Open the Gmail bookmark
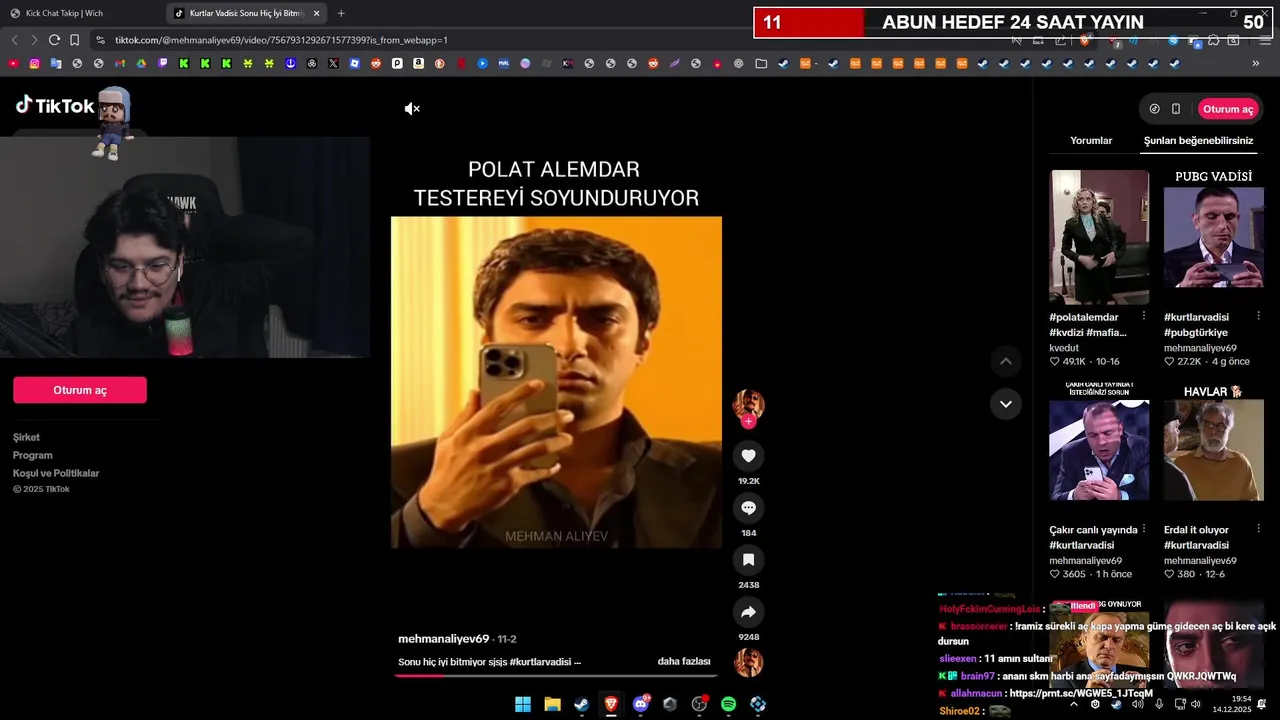 click(x=120, y=63)
